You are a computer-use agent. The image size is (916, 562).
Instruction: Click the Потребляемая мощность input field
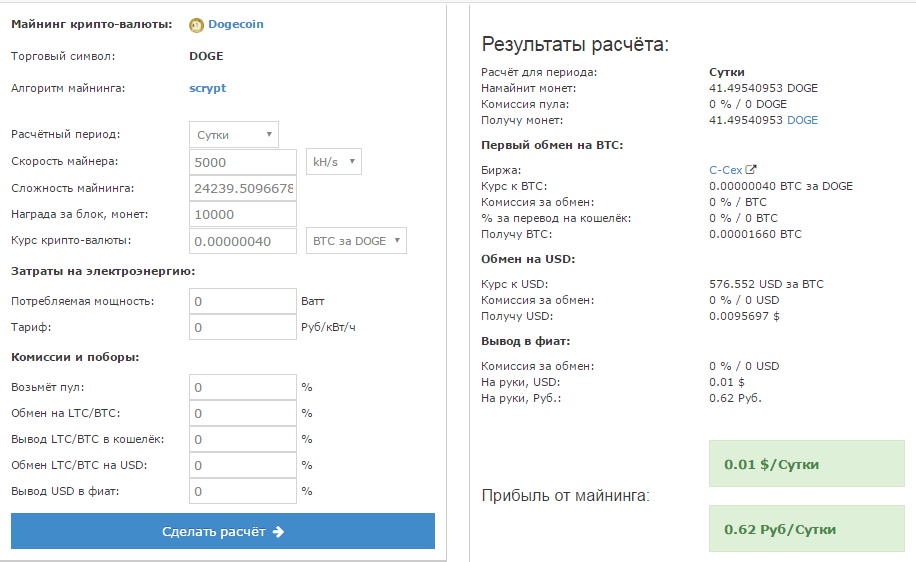242,301
